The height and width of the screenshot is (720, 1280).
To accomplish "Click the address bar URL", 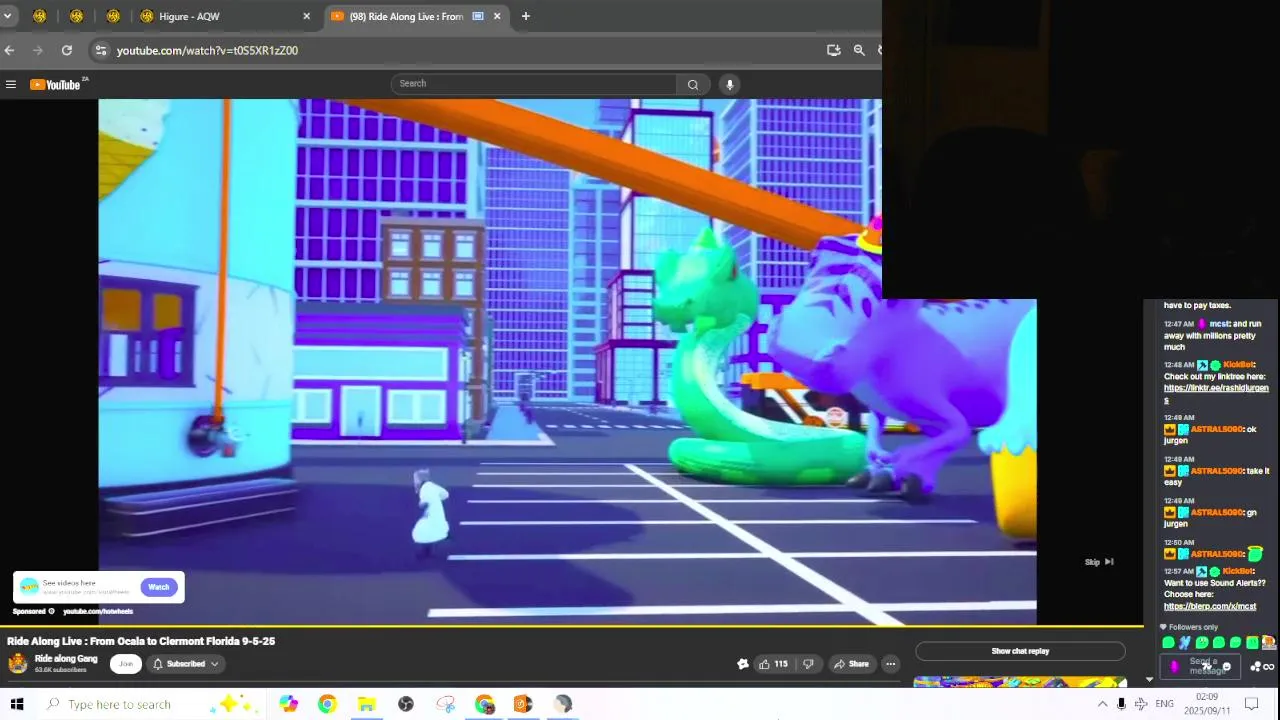I will [x=207, y=50].
